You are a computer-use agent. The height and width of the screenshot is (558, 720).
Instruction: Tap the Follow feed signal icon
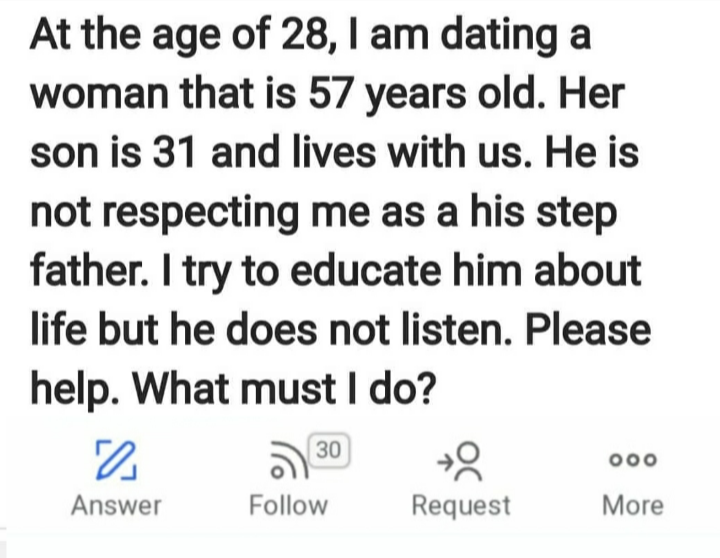coord(289,461)
